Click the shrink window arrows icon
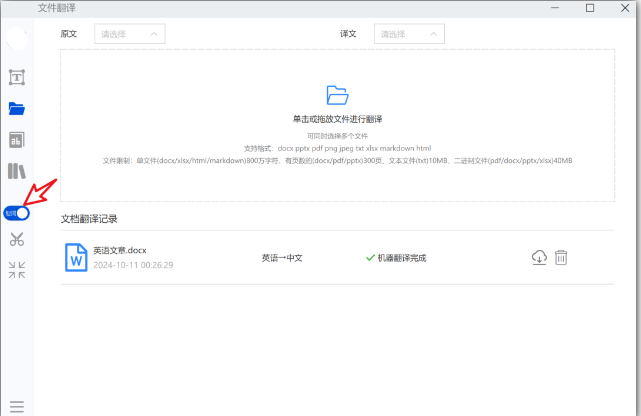641x416 pixels. point(17,270)
